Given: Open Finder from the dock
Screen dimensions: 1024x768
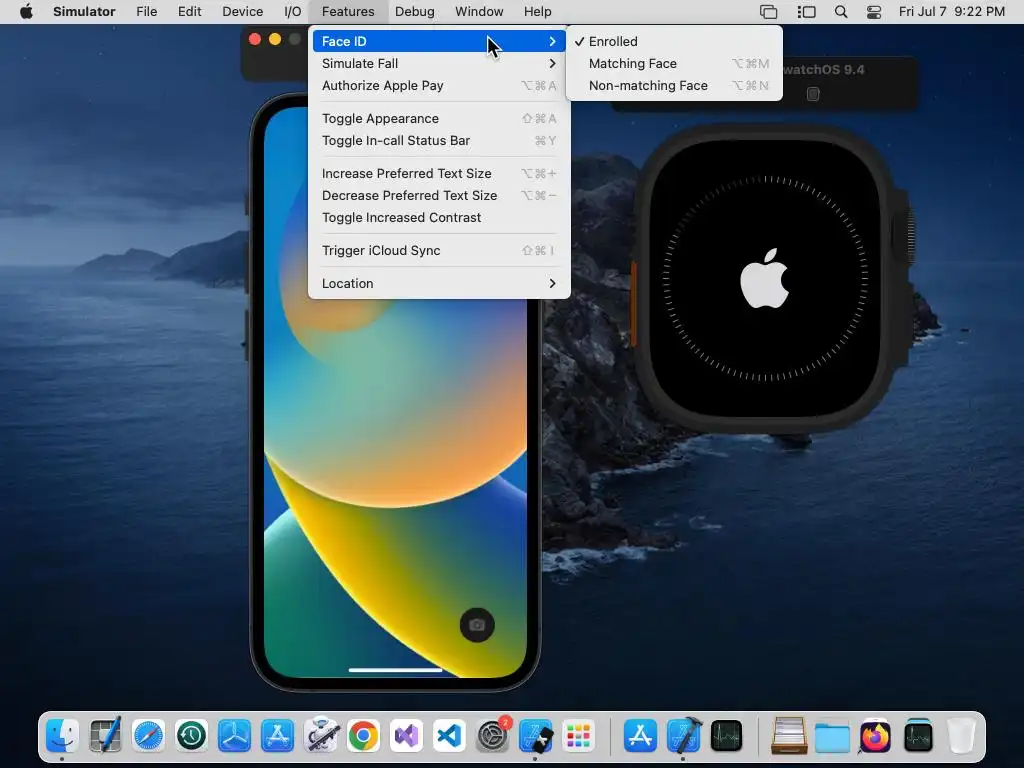Looking at the screenshot, I should click(63, 736).
